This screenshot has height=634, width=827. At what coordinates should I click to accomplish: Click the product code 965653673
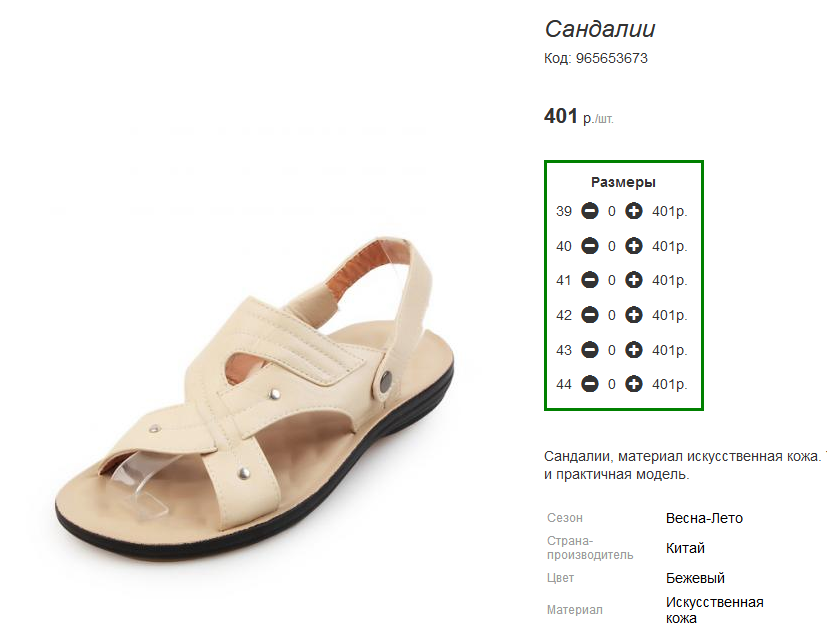(x=611, y=58)
